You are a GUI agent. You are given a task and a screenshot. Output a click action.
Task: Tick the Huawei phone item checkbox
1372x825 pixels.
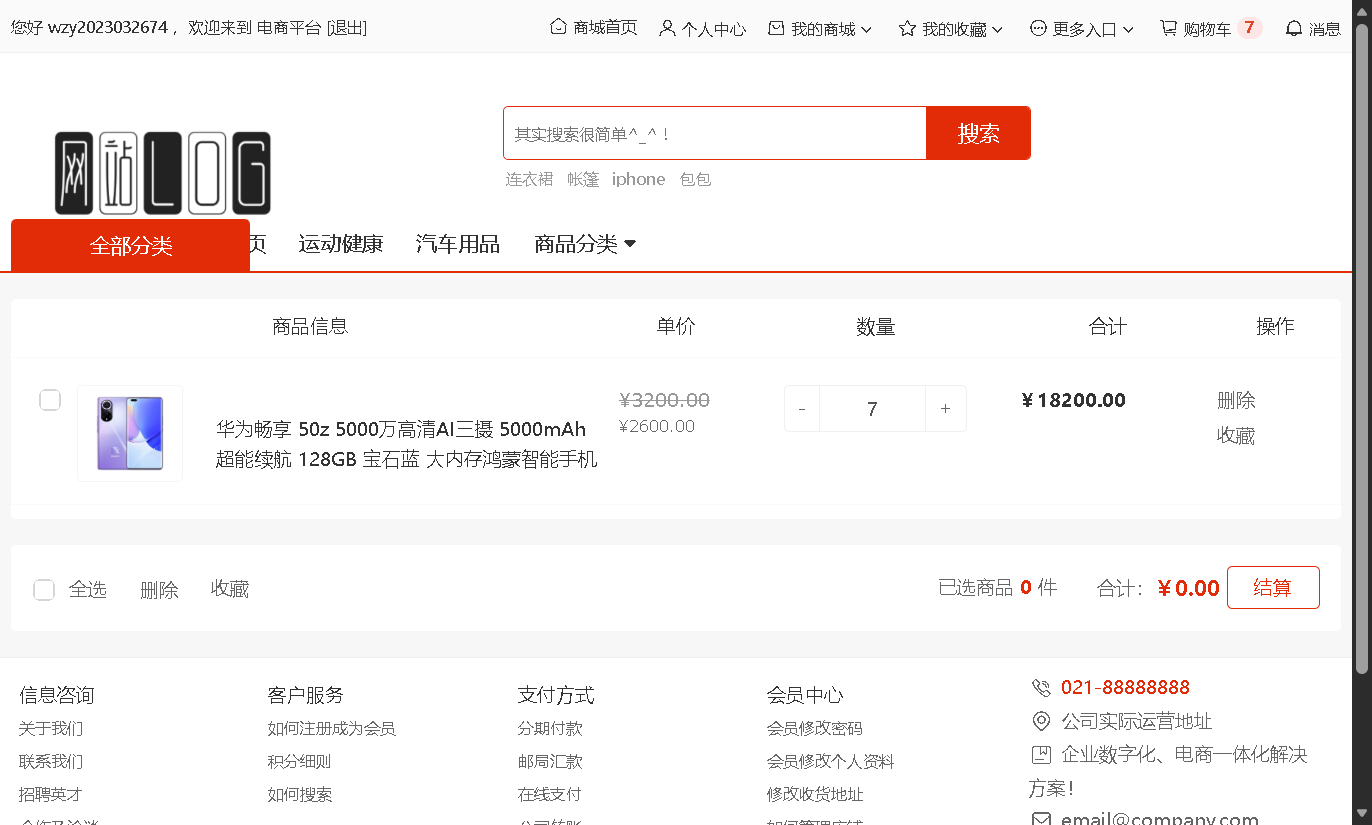coord(50,400)
